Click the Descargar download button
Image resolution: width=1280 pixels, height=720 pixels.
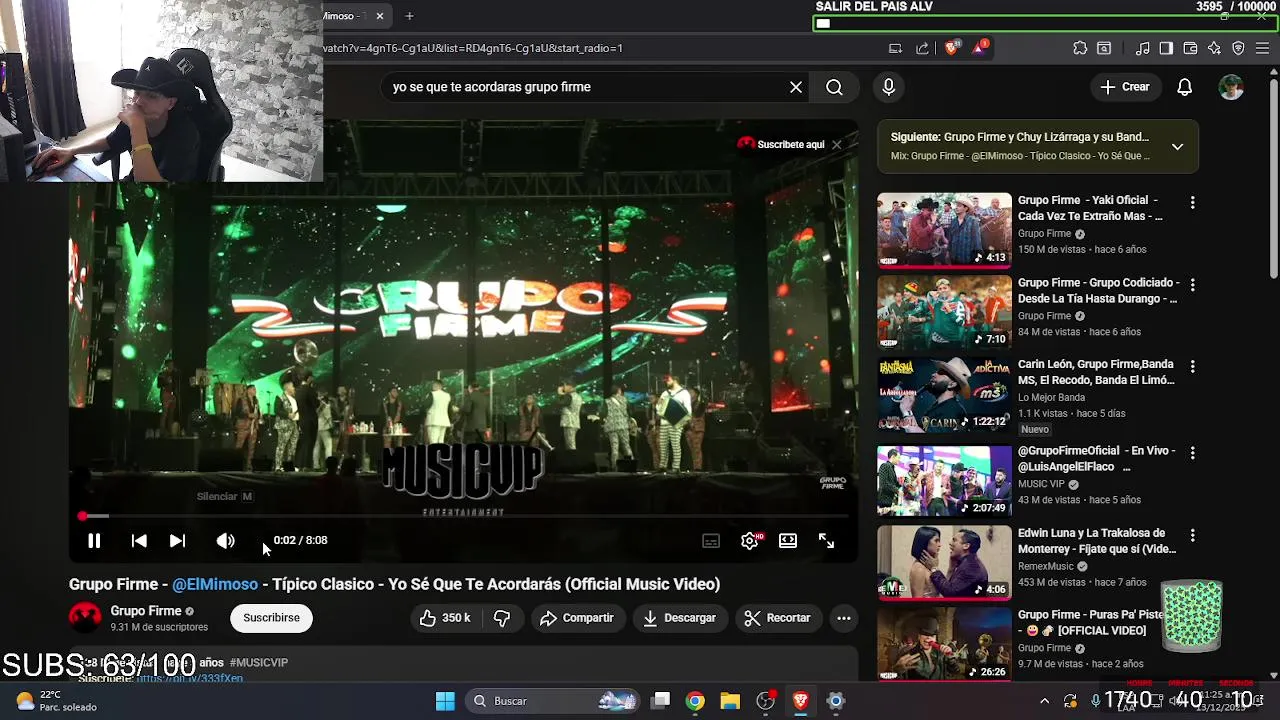click(x=679, y=618)
